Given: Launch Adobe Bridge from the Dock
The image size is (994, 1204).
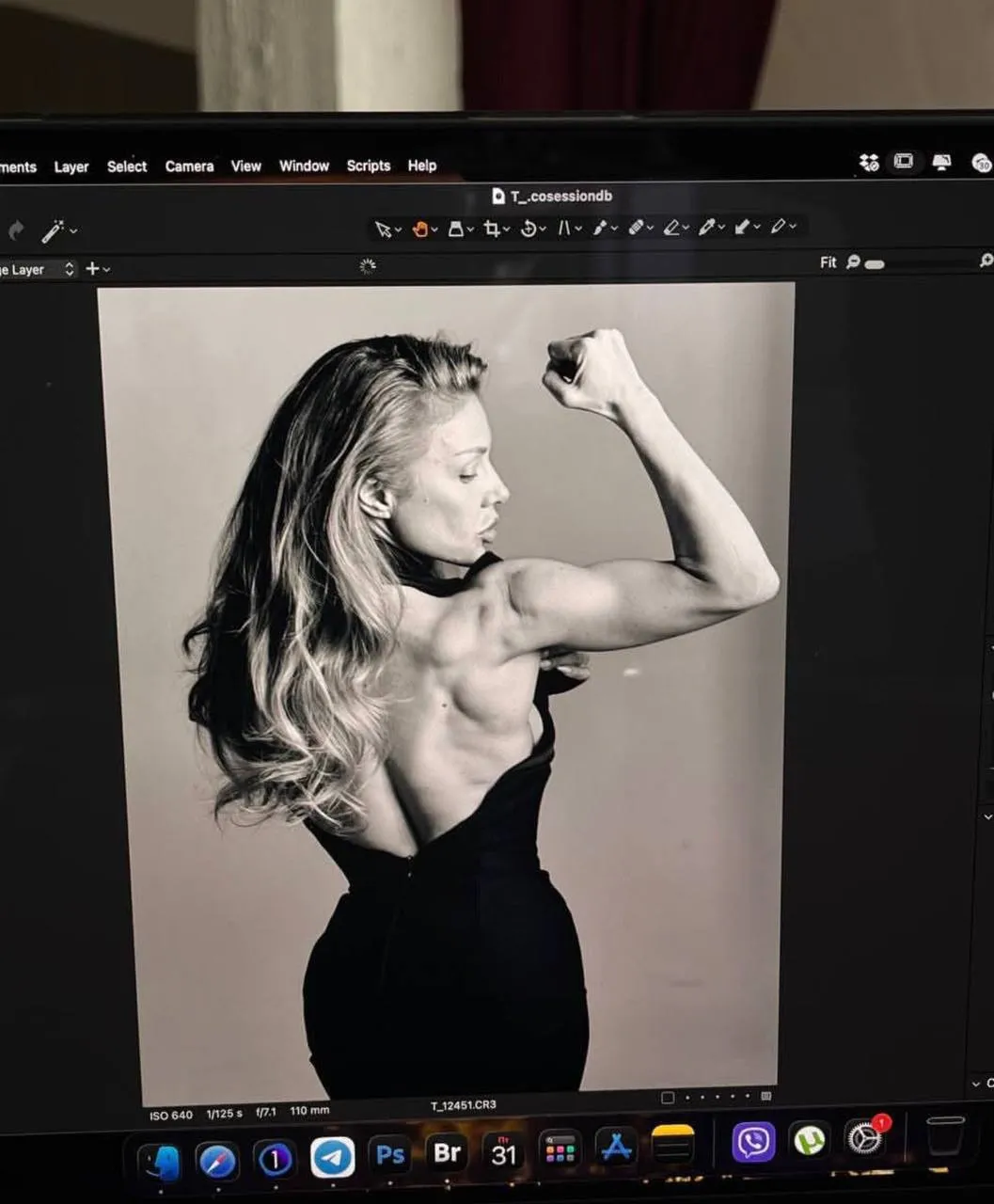Looking at the screenshot, I should 447,1152.
